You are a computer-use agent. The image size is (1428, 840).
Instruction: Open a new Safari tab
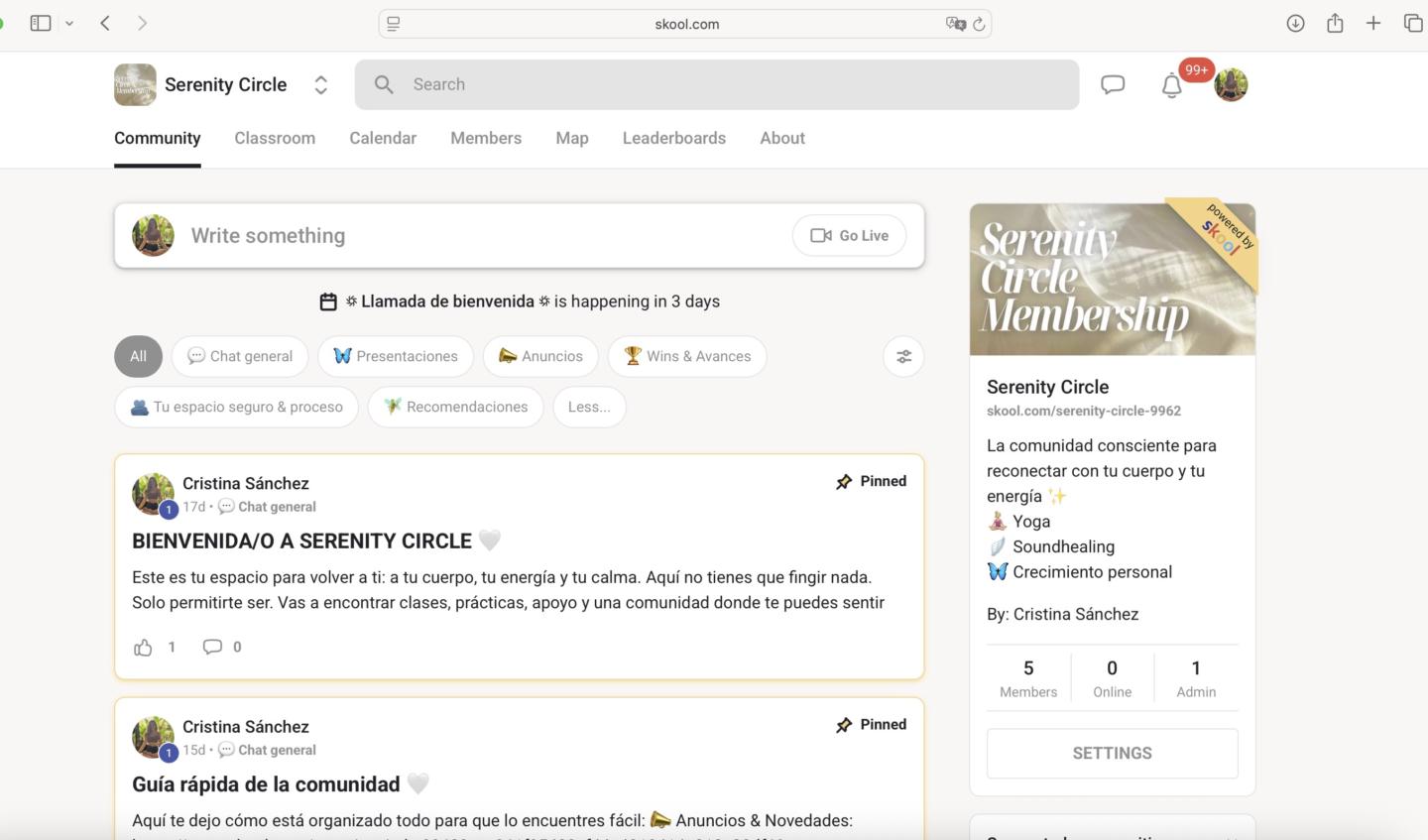pos(1373,23)
